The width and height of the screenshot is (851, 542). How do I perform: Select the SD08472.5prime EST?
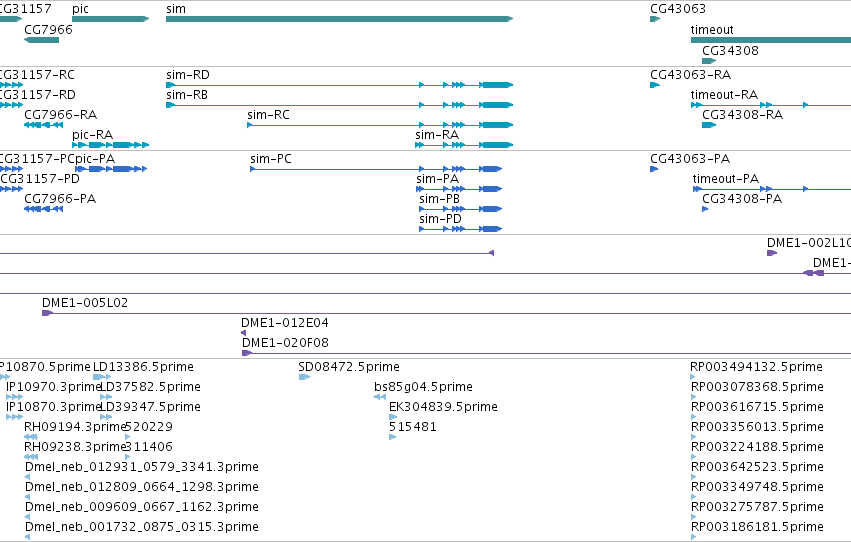click(304, 377)
